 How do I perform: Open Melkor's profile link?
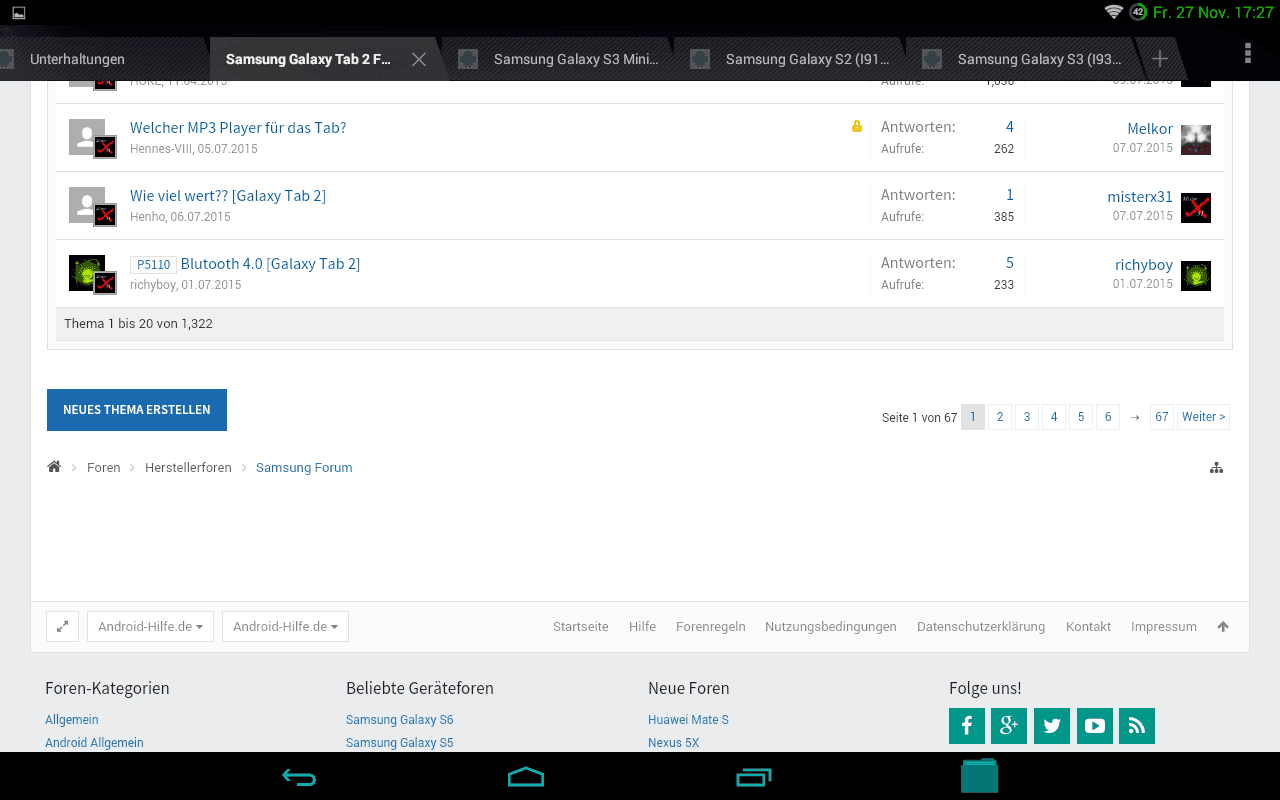(x=1150, y=129)
